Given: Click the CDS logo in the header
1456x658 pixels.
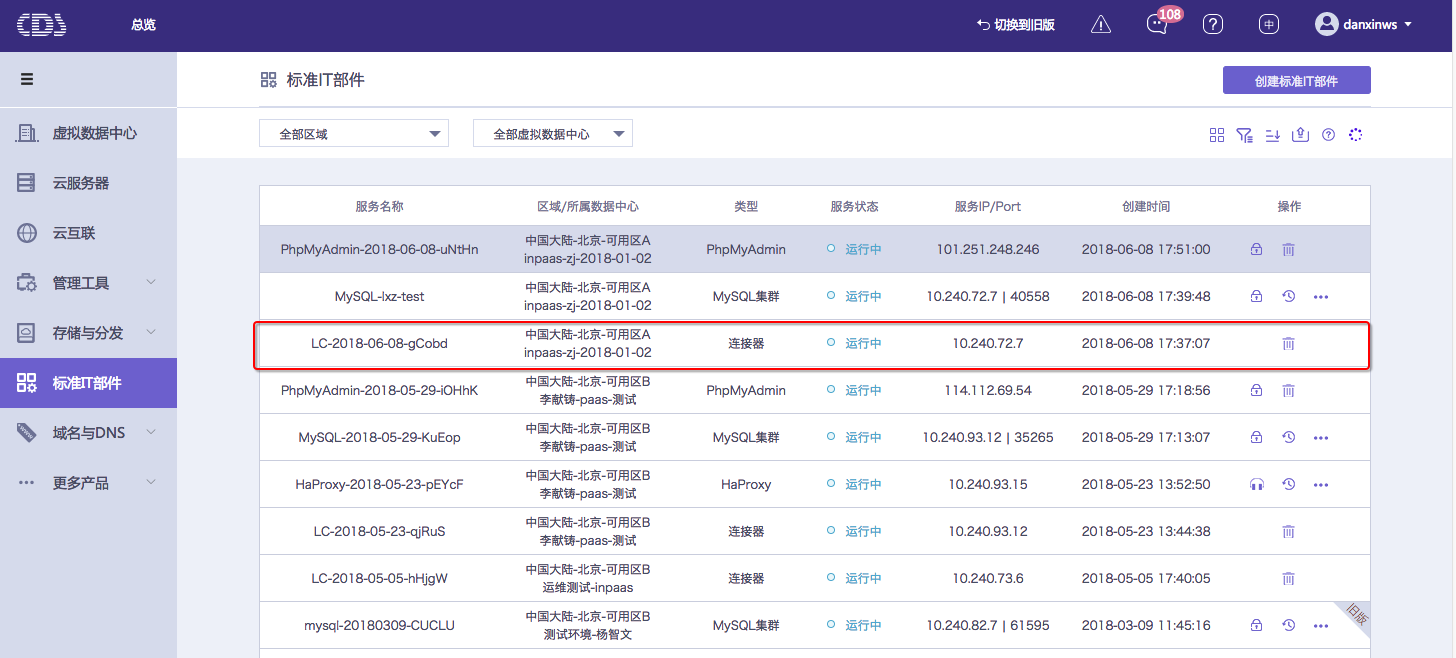Looking at the screenshot, I should click(x=42, y=25).
